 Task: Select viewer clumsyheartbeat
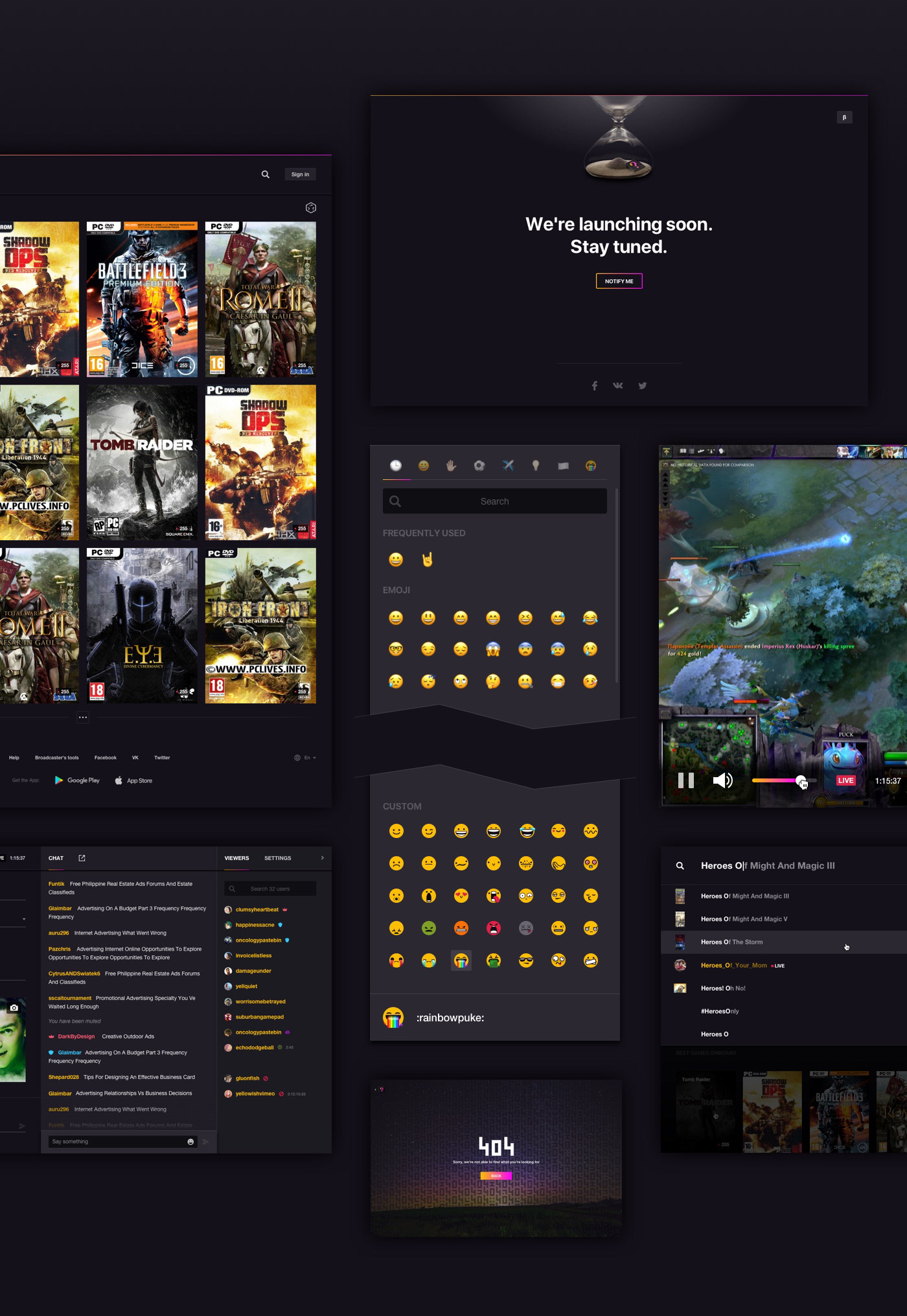[257, 909]
